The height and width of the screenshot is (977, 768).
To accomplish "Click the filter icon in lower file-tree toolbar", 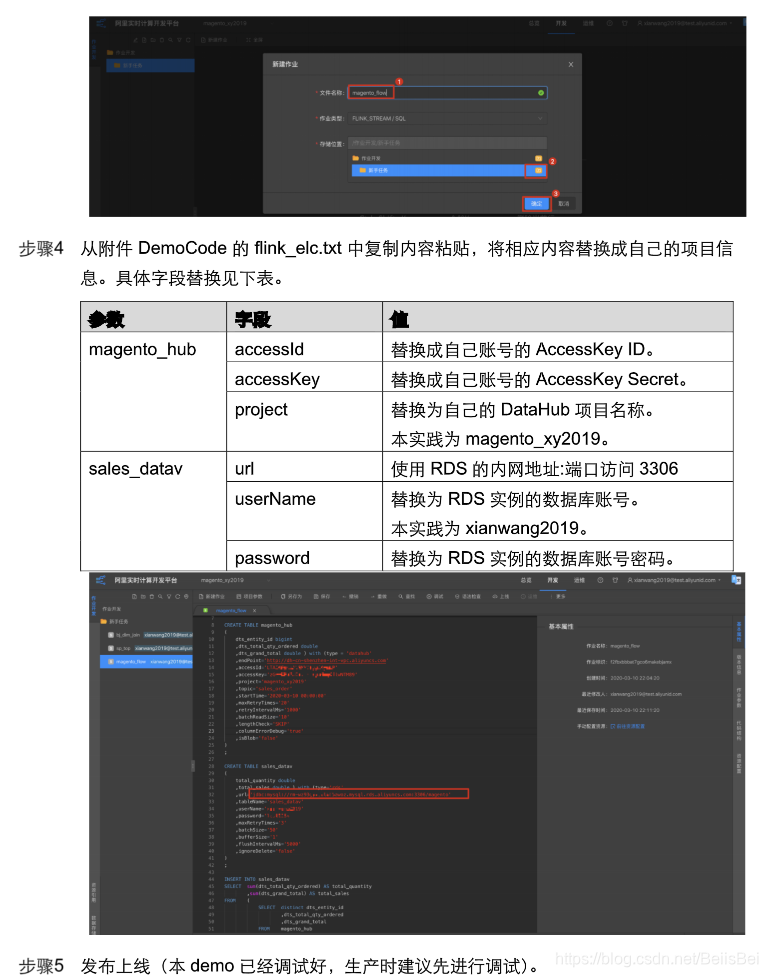I will 168,596.
